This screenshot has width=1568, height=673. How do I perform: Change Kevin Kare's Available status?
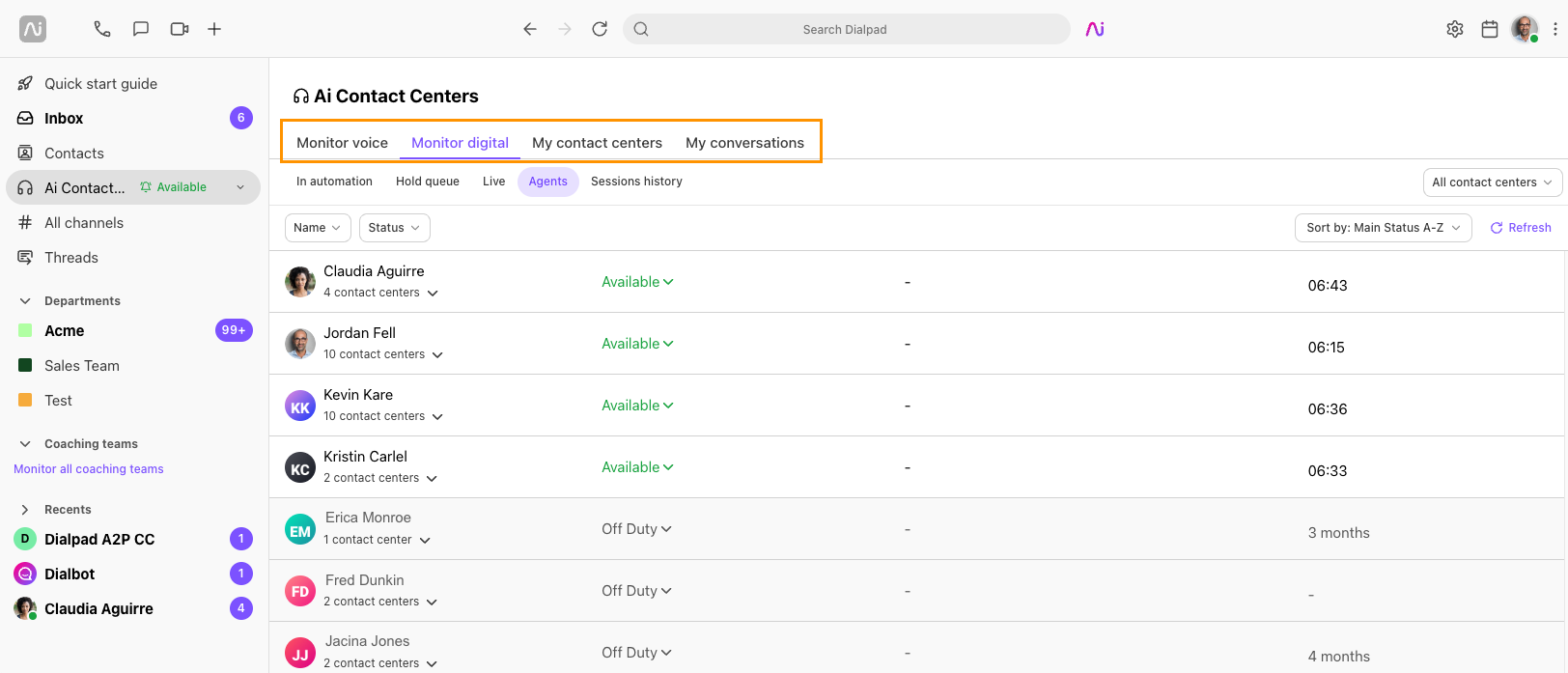pos(637,406)
